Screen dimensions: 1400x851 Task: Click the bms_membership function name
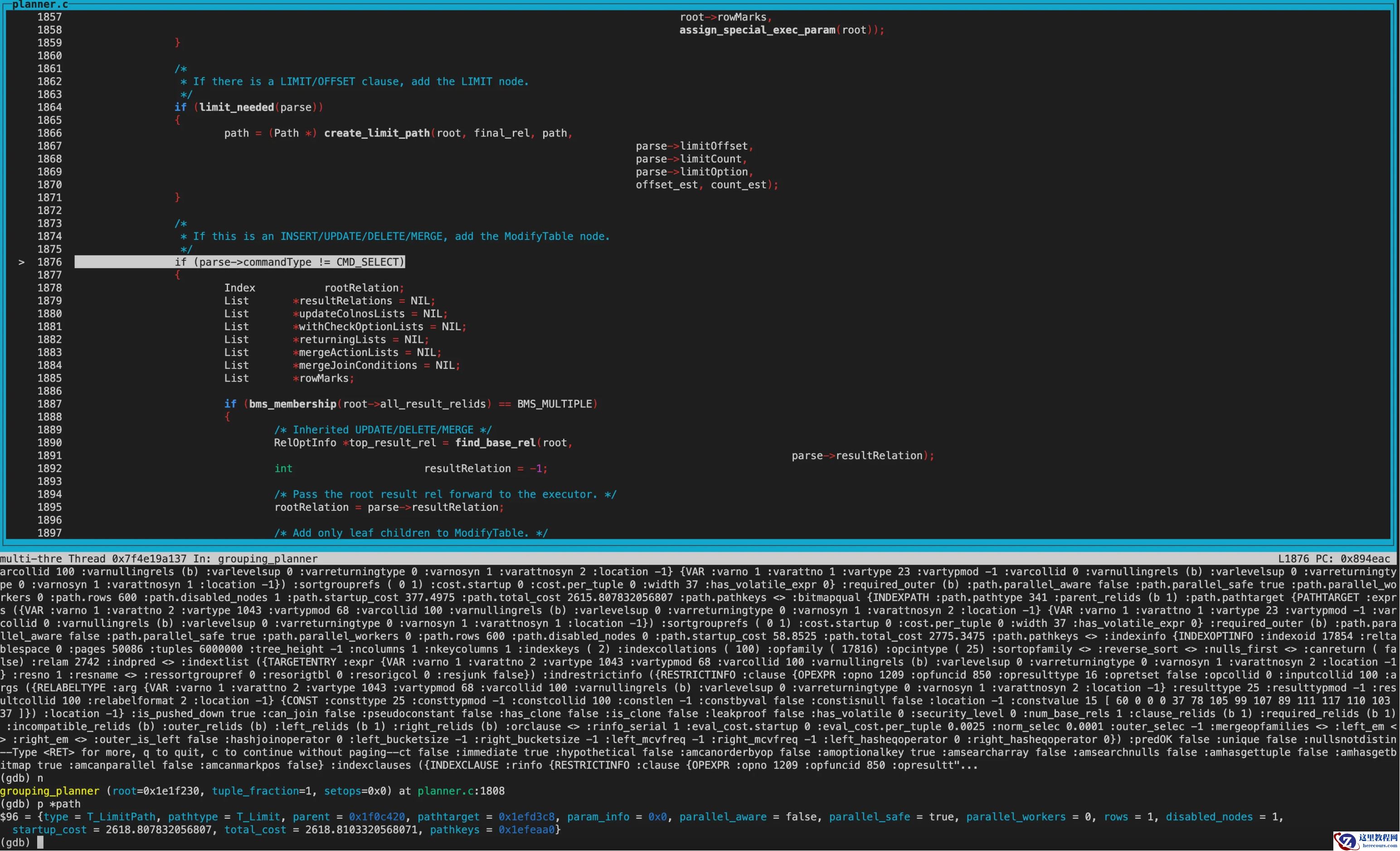[x=292, y=404]
